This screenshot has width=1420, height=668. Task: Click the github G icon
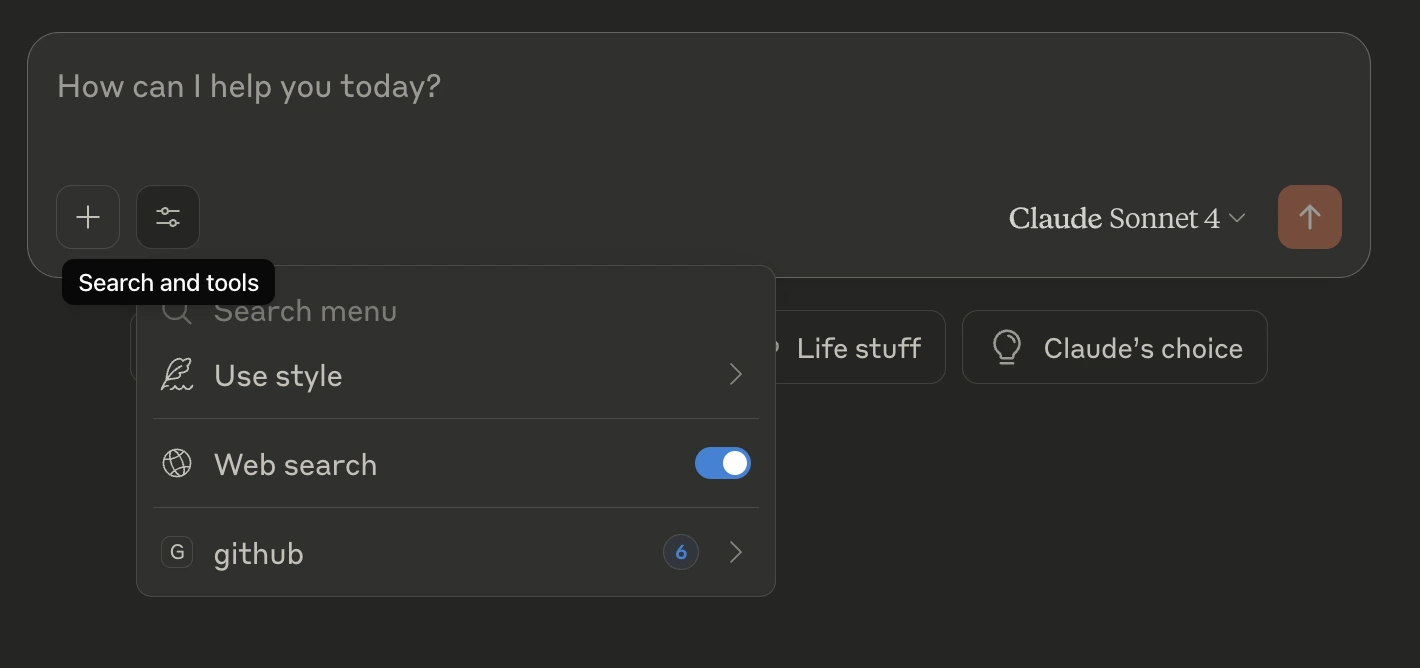(177, 552)
